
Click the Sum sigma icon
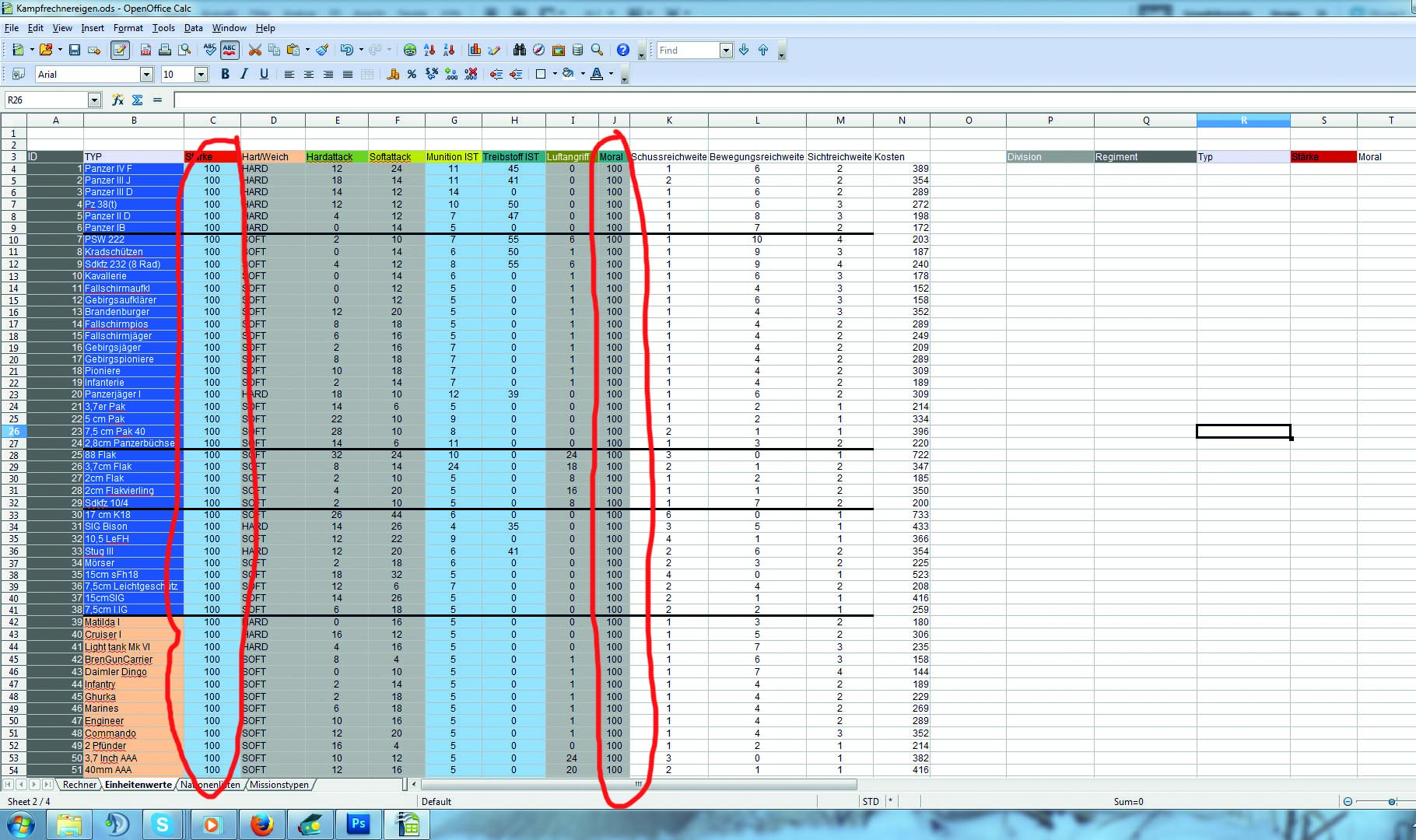[x=138, y=100]
